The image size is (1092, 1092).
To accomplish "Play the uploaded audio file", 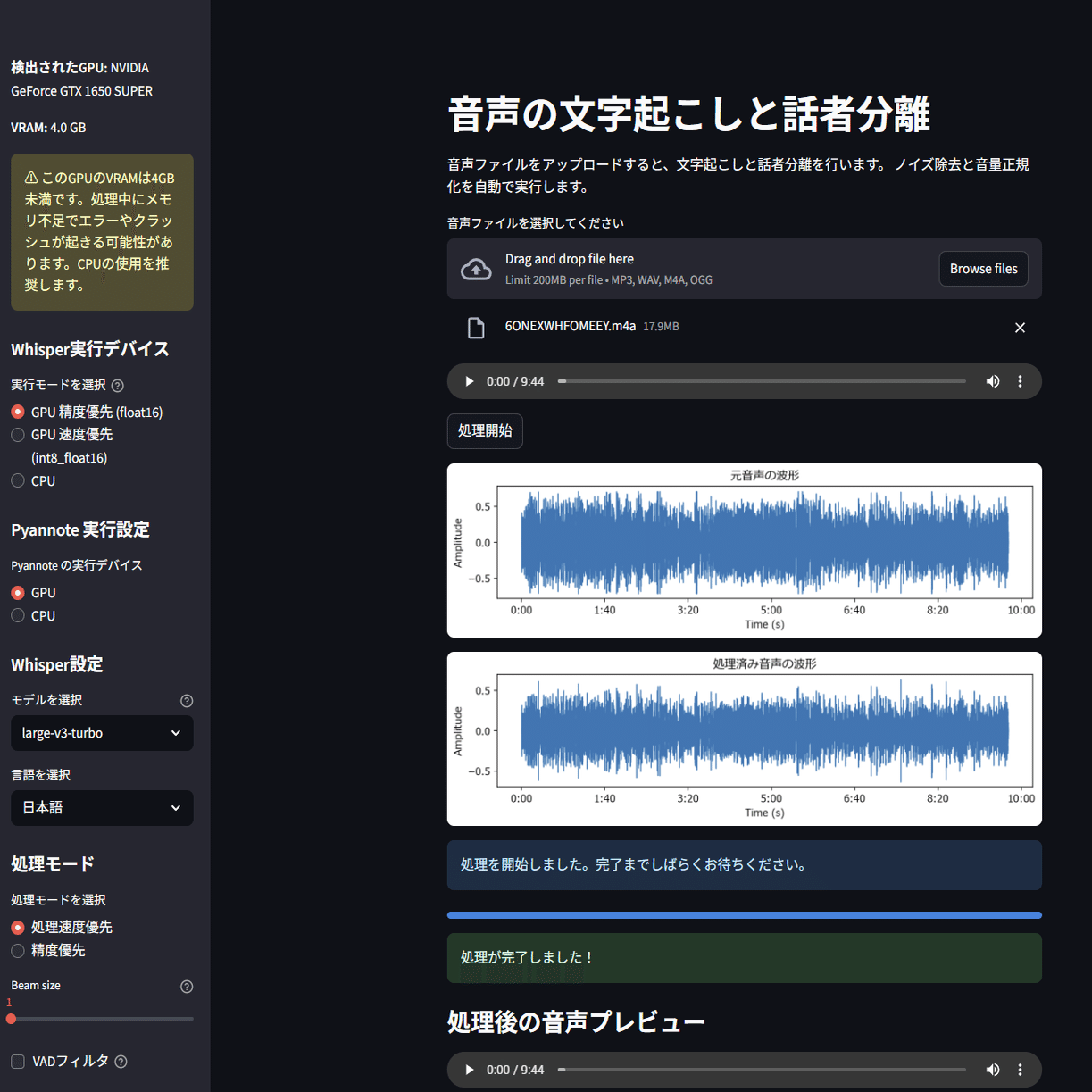I will click(x=469, y=381).
